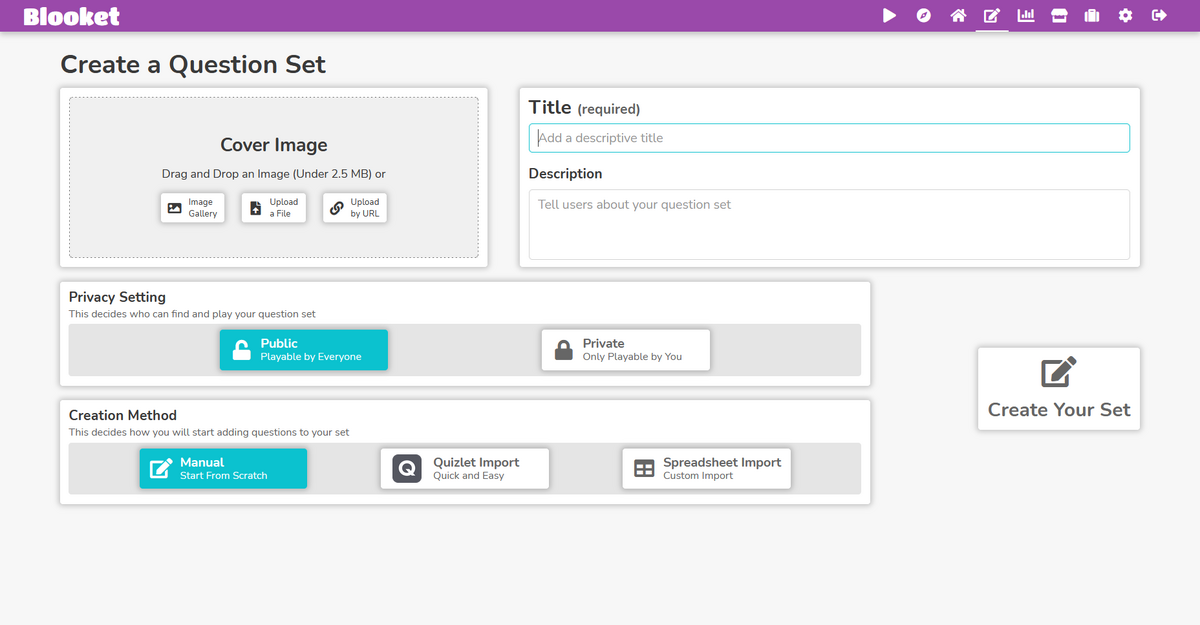Select the Play icon in the navbar

(889, 15)
